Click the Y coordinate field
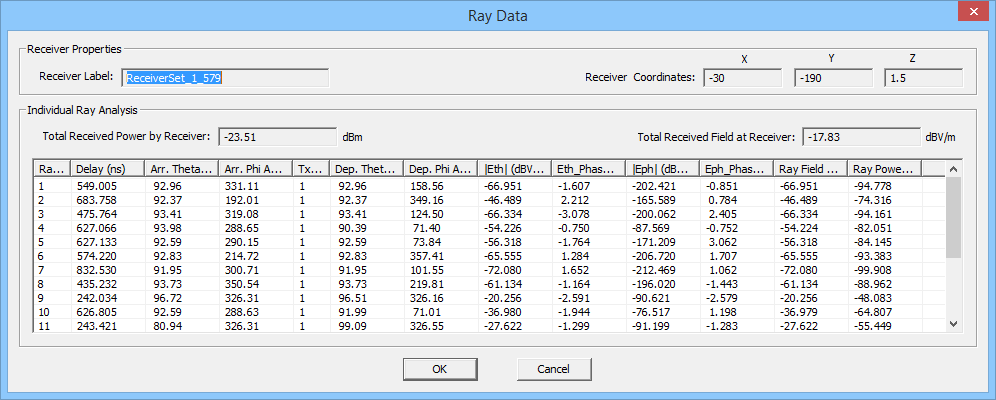The height and width of the screenshot is (400, 996). pos(833,77)
